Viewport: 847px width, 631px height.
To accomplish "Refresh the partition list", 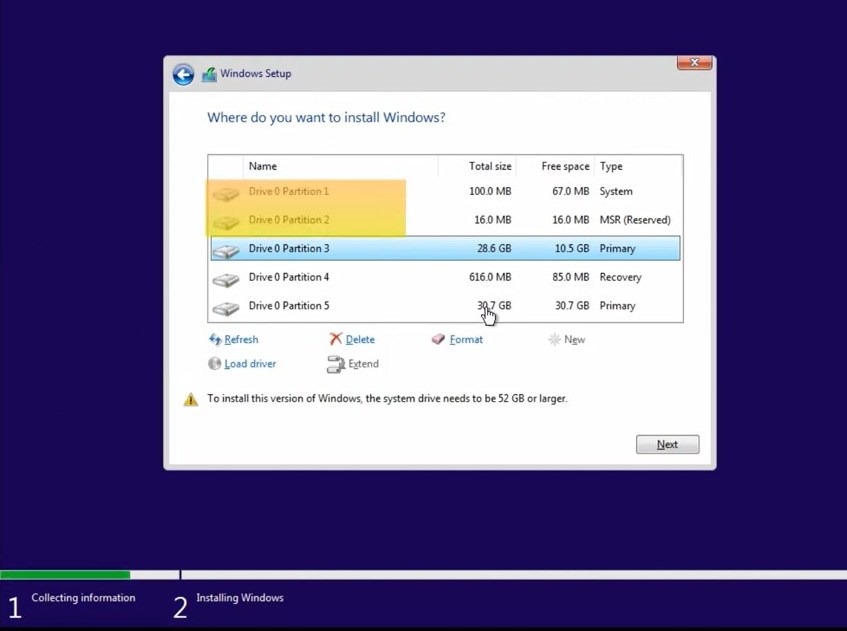I will tap(241, 339).
